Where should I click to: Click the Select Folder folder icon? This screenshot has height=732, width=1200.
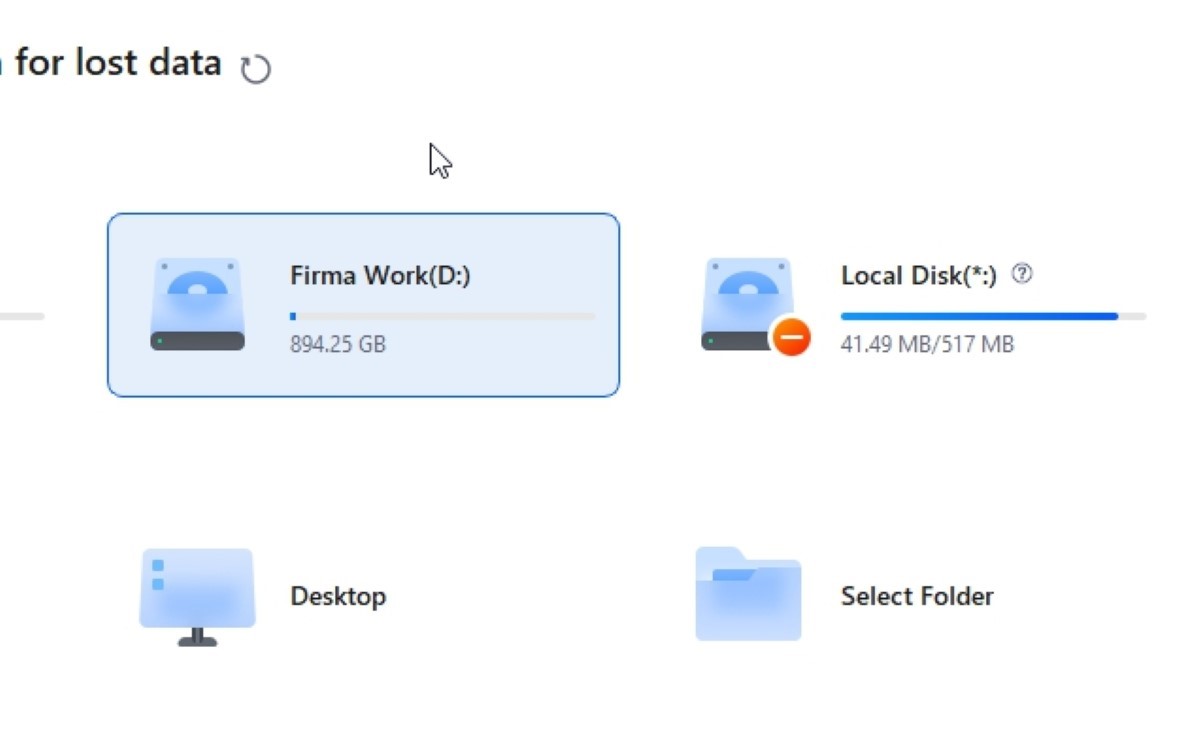748,594
